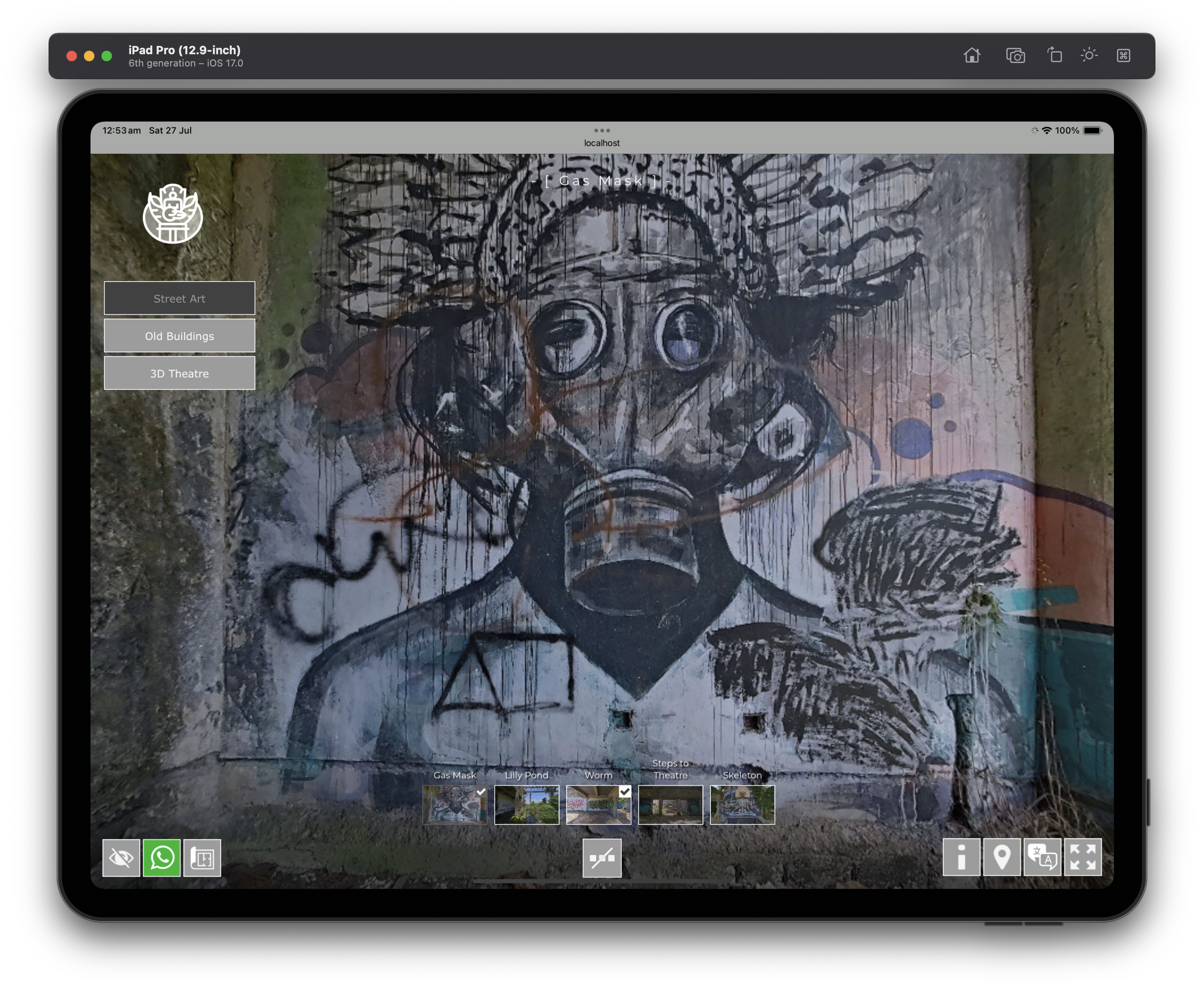Rotate the simulator device
Viewport: 1204px width, 996px height.
[x=1054, y=55]
